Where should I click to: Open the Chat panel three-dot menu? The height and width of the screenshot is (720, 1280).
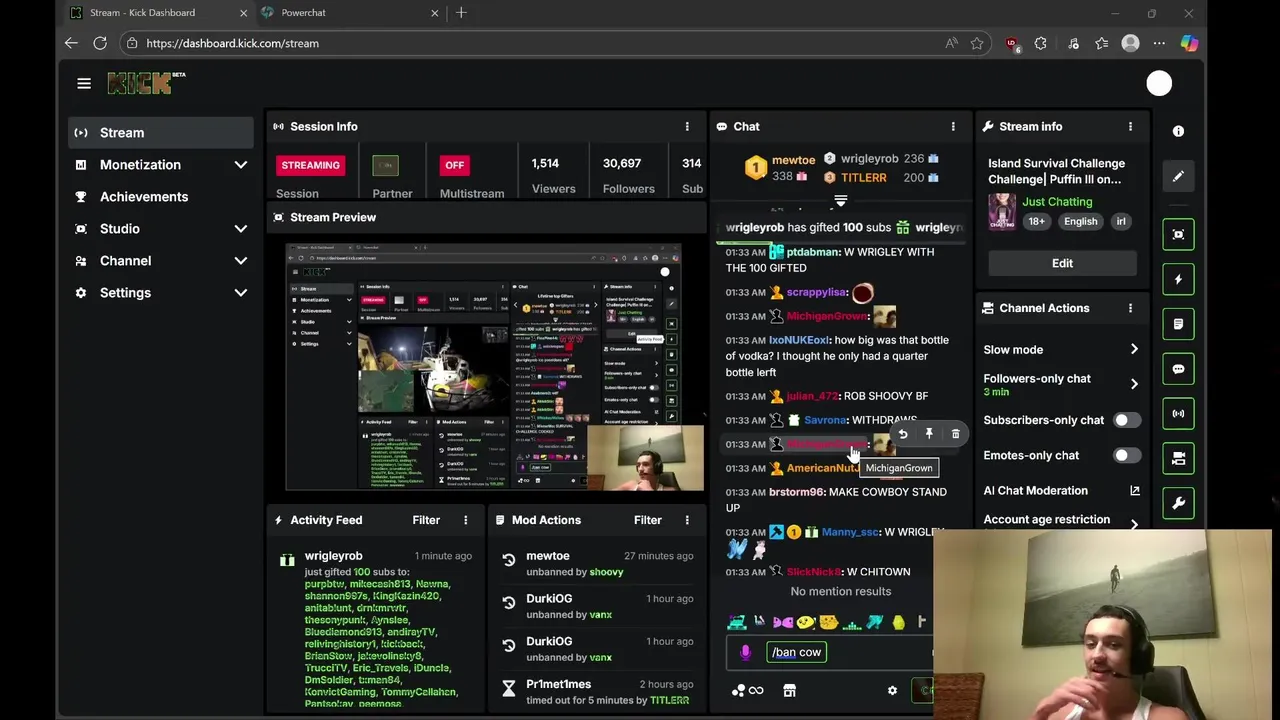(953, 127)
